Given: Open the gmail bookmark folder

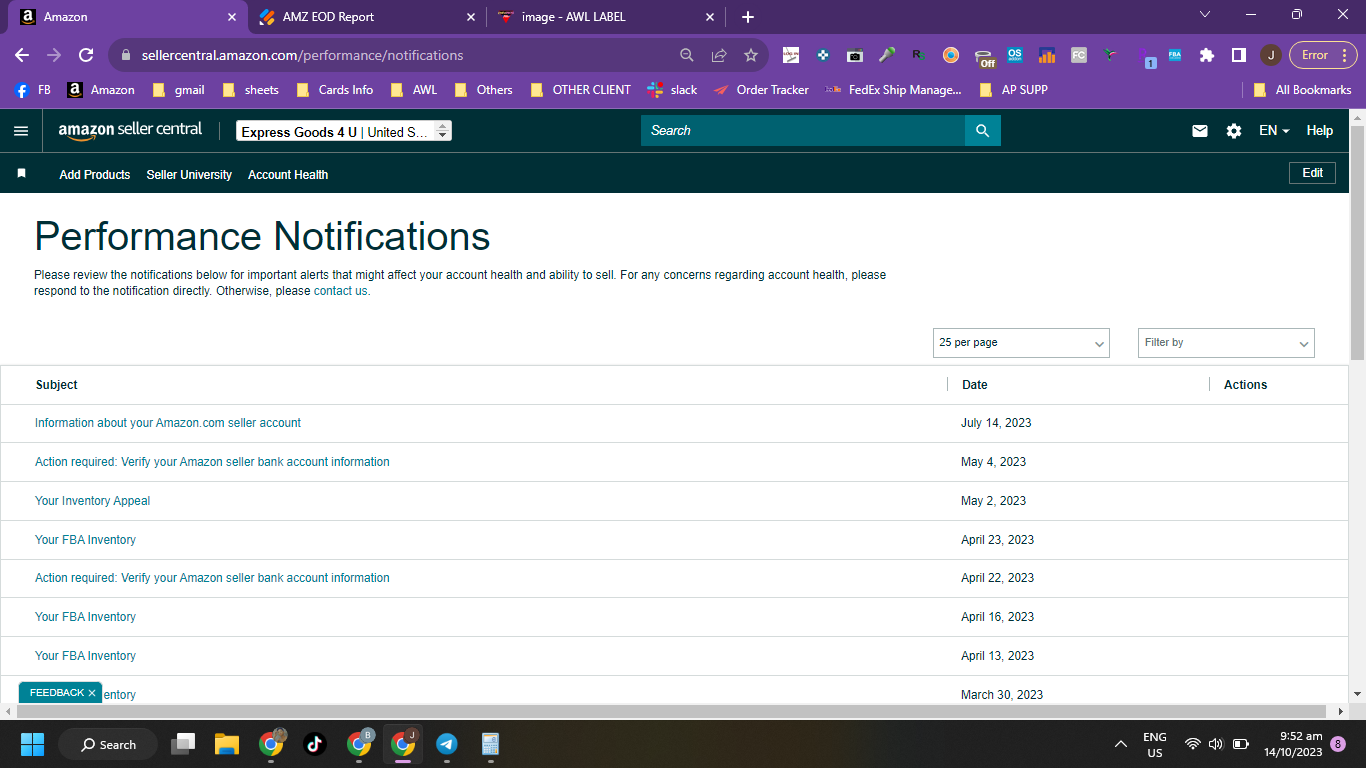Looking at the screenshot, I should pos(178,90).
